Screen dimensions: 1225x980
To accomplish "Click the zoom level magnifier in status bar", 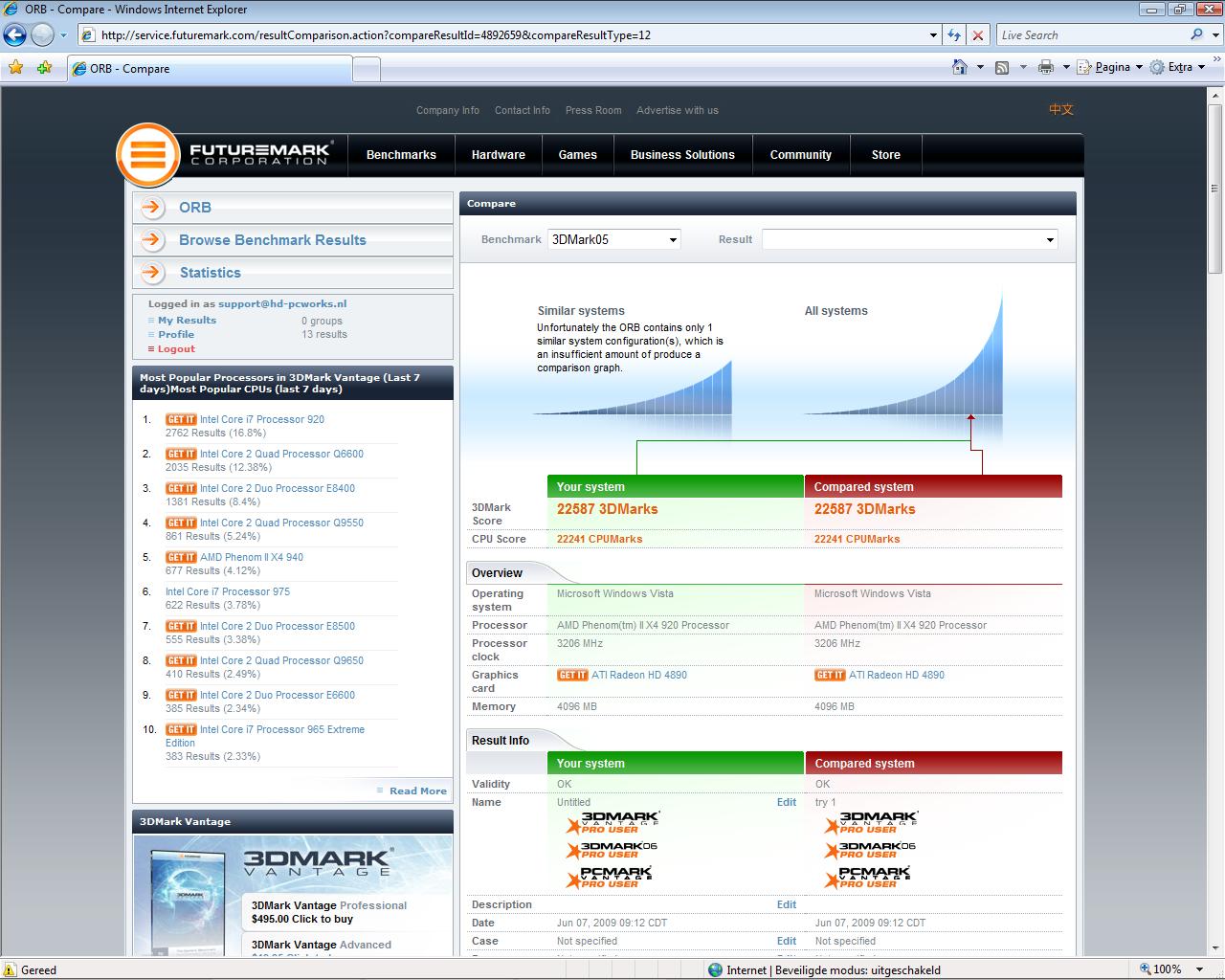I will click(x=1145, y=969).
